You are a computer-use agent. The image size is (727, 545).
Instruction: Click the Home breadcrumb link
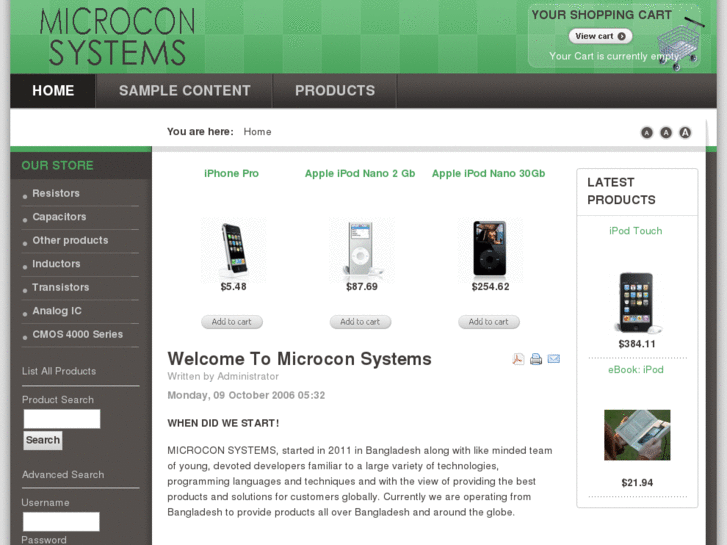click(257, 132)
